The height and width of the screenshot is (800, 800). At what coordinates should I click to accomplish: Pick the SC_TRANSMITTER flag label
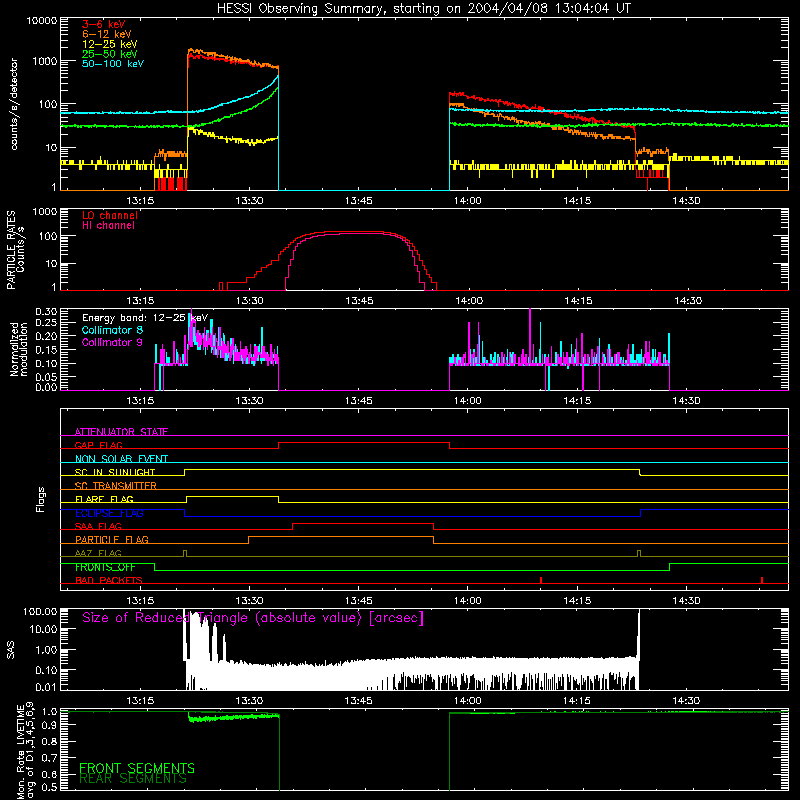(116, 485)
